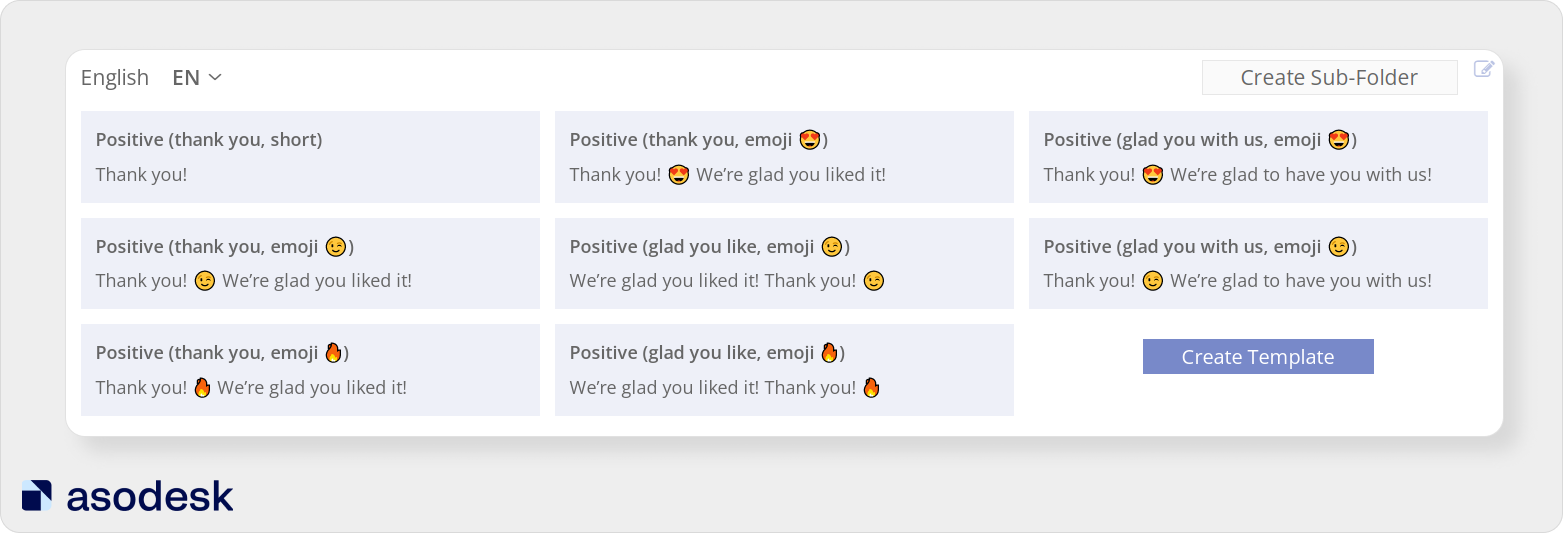Click the edit pencil icon top right
Screen dimensions: 1563x533
pyautogui.click(x=1484, y=69)
